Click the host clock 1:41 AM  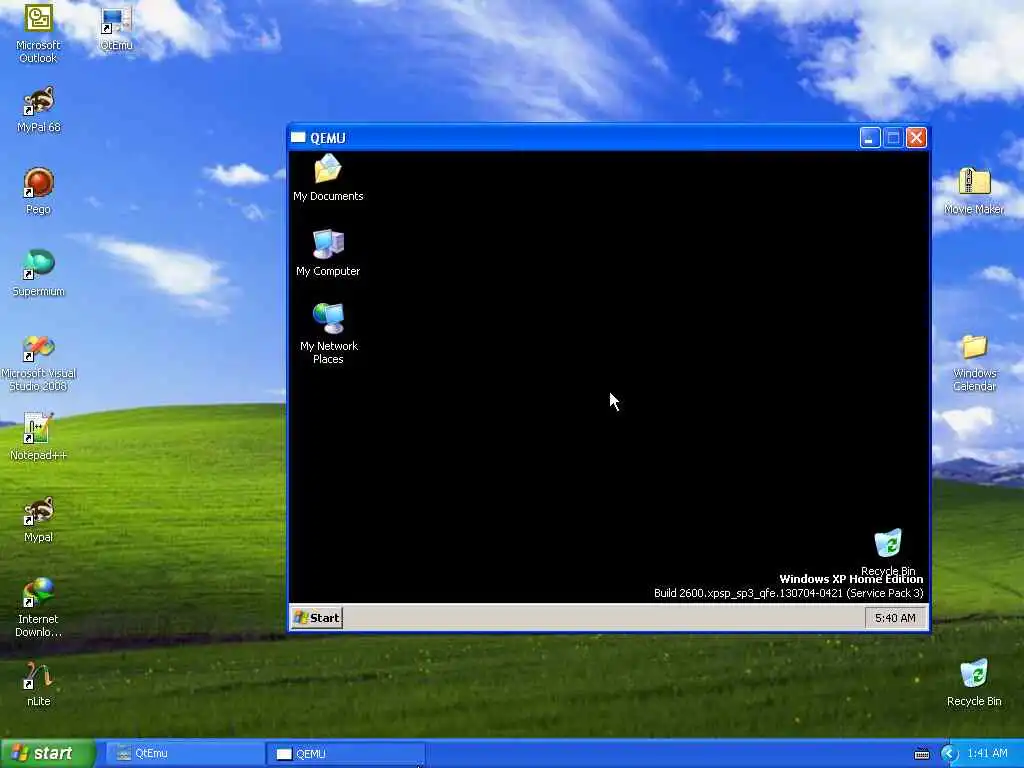(987, 754)
